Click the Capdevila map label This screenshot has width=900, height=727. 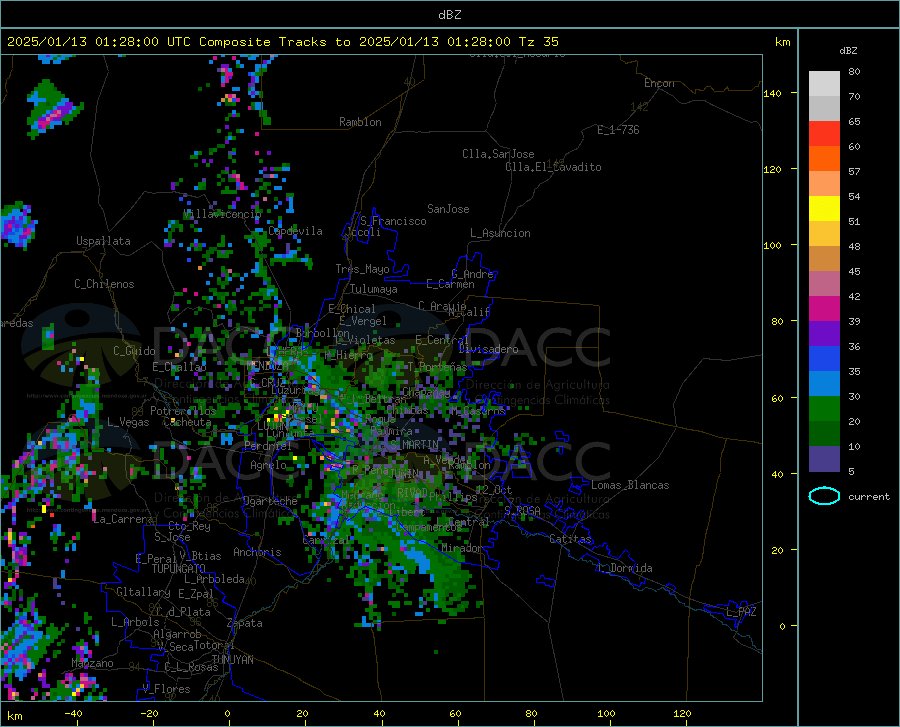click(295, 231)
